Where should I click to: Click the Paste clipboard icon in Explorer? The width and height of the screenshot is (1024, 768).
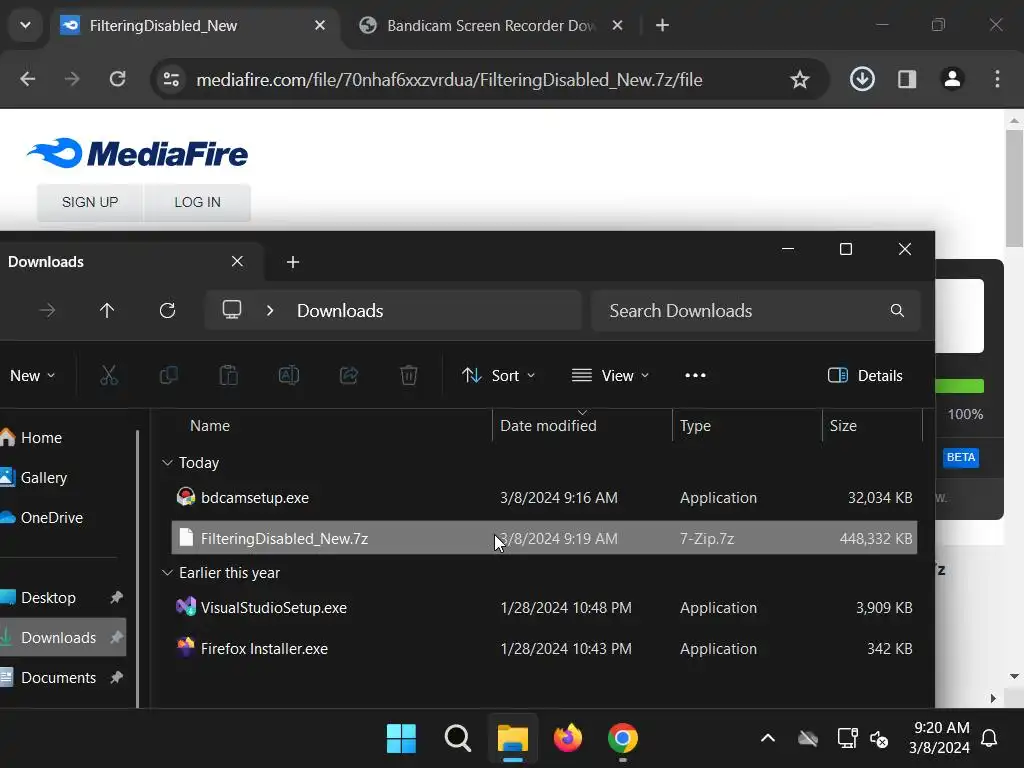pyautogui.click(x=229, y=376)
